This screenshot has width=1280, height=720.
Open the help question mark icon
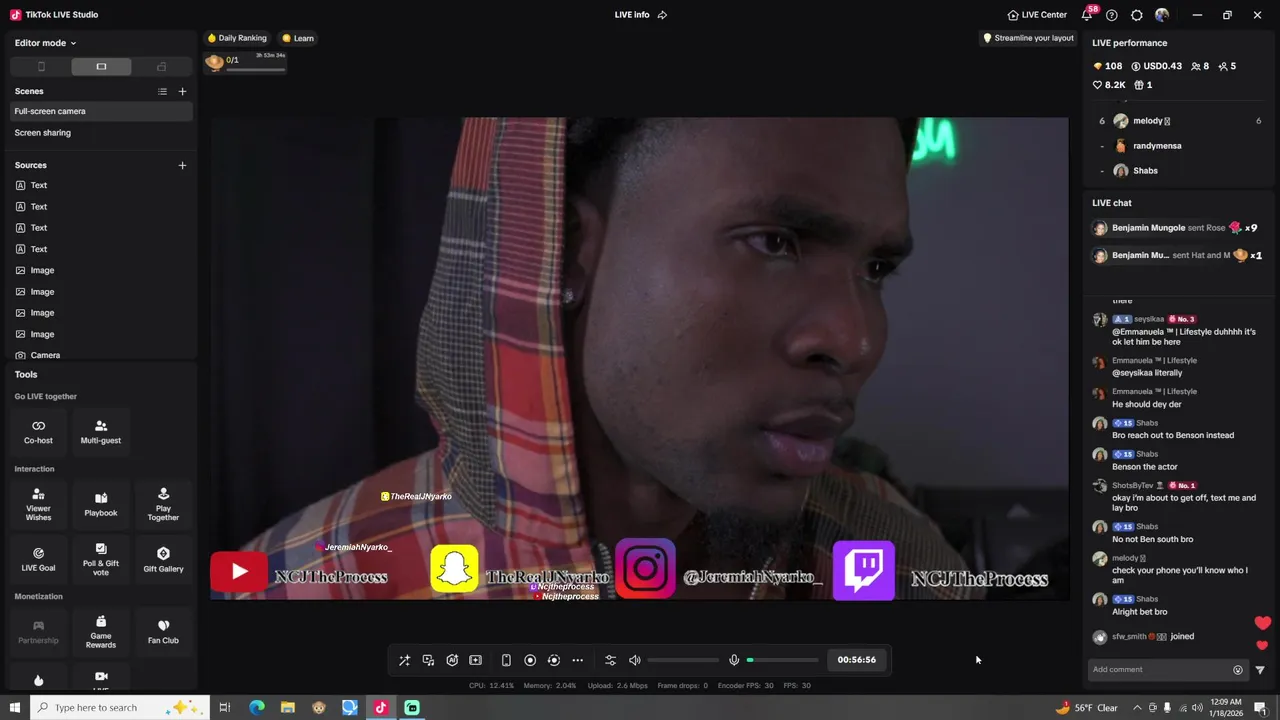(1112, 15)
